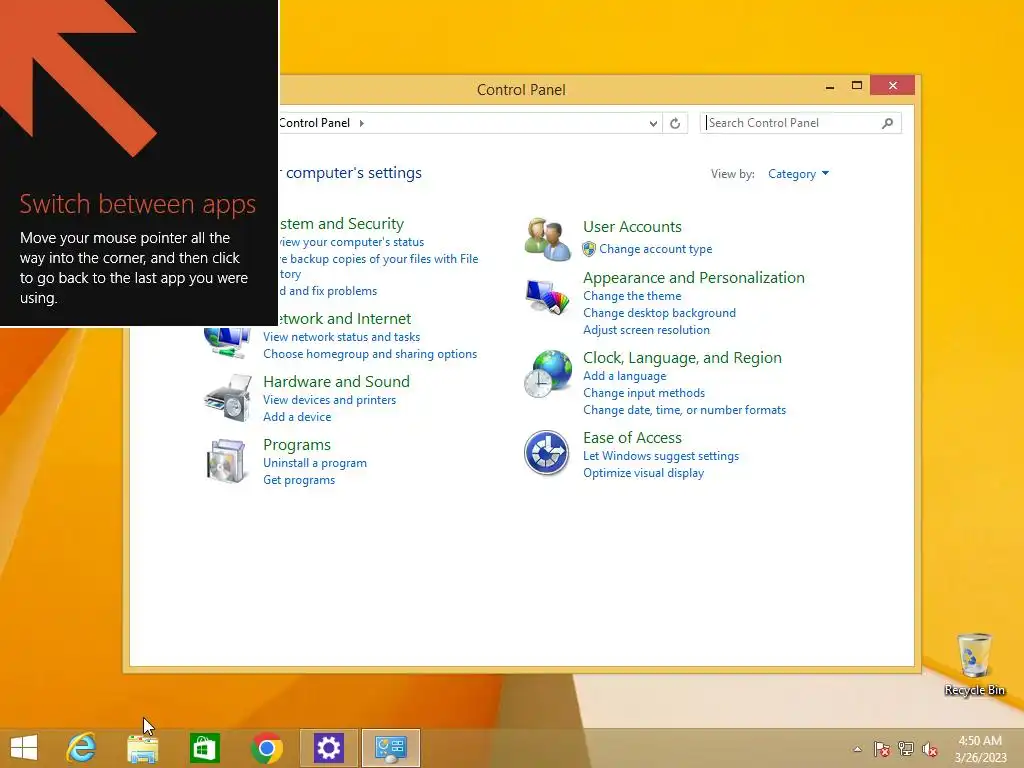Click Optimize visual display link
The height and width of the screenshot is (768, 1024).
coord(643,473)
